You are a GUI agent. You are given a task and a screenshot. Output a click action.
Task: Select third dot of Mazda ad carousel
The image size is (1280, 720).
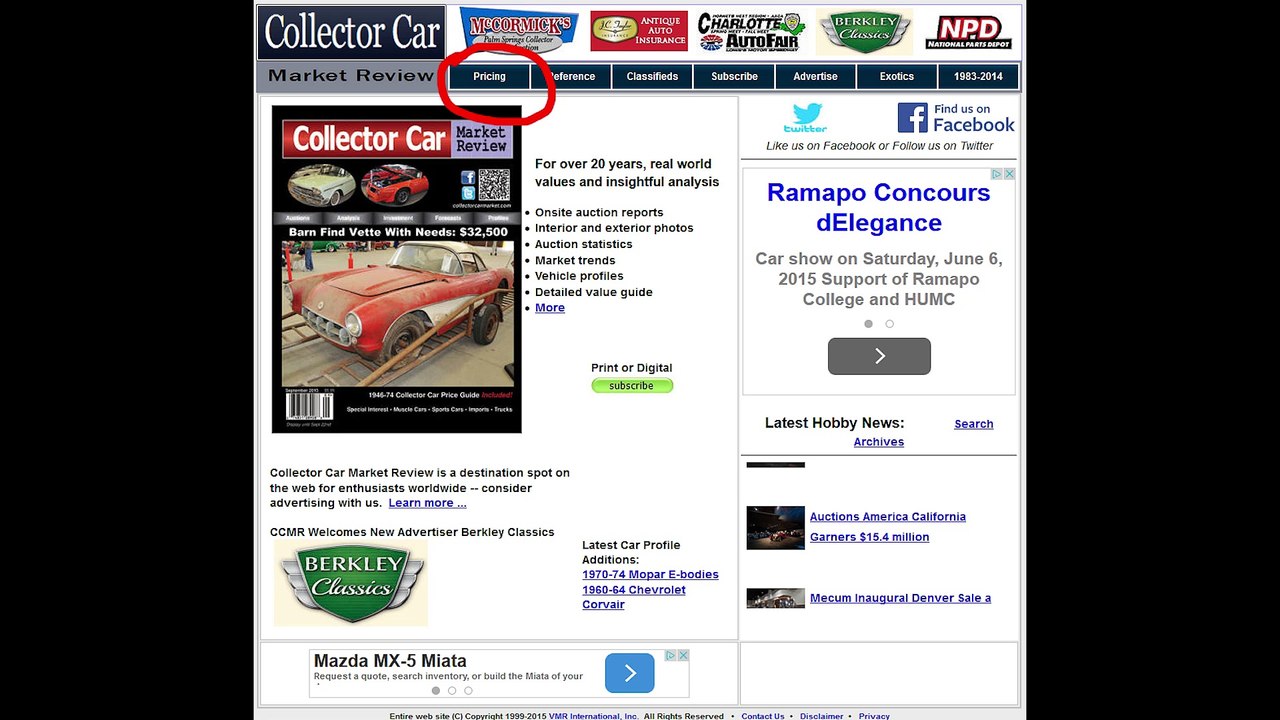pos(468,690)
